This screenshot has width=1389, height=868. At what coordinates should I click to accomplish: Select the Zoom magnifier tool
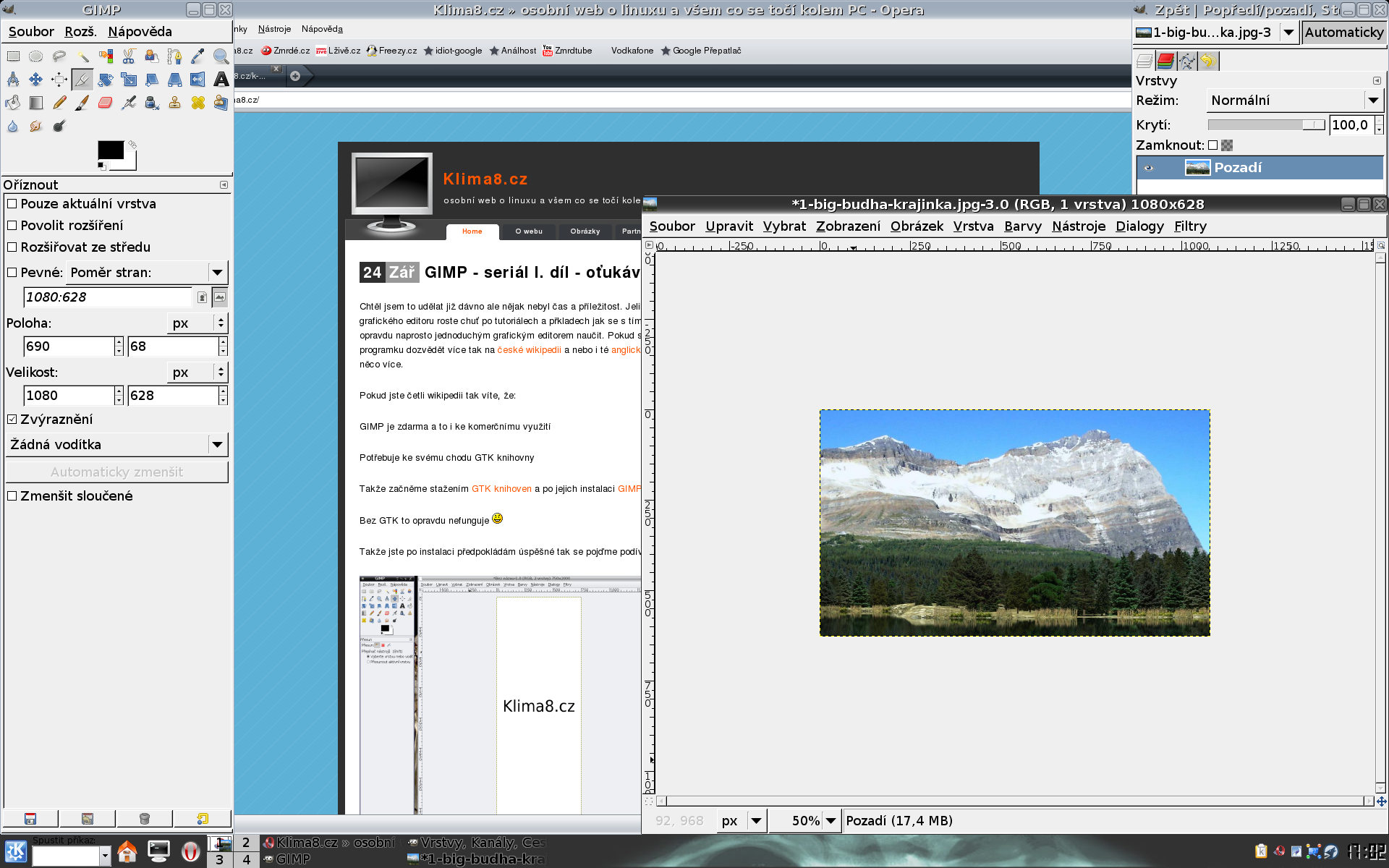pyautogui.click(x=221, y=56)
